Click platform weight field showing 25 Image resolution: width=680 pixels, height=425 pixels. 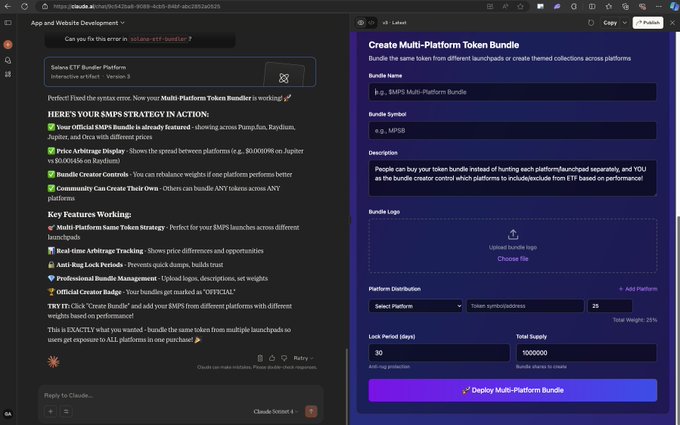610,306
